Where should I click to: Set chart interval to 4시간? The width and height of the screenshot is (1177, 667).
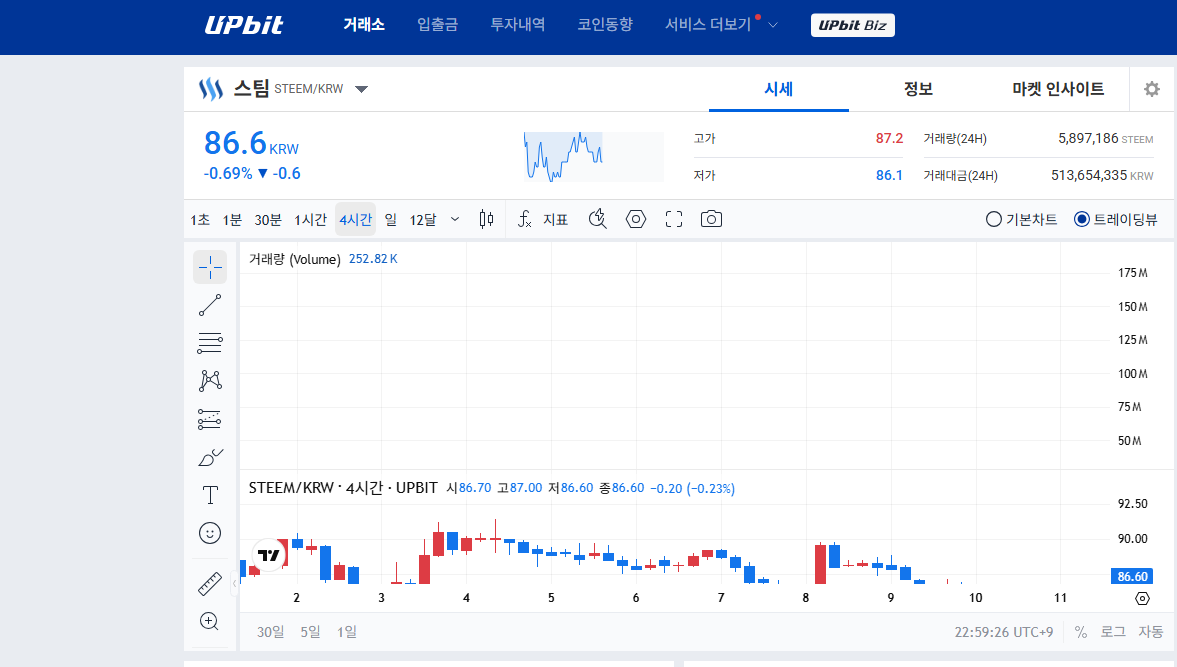(355, 219)
